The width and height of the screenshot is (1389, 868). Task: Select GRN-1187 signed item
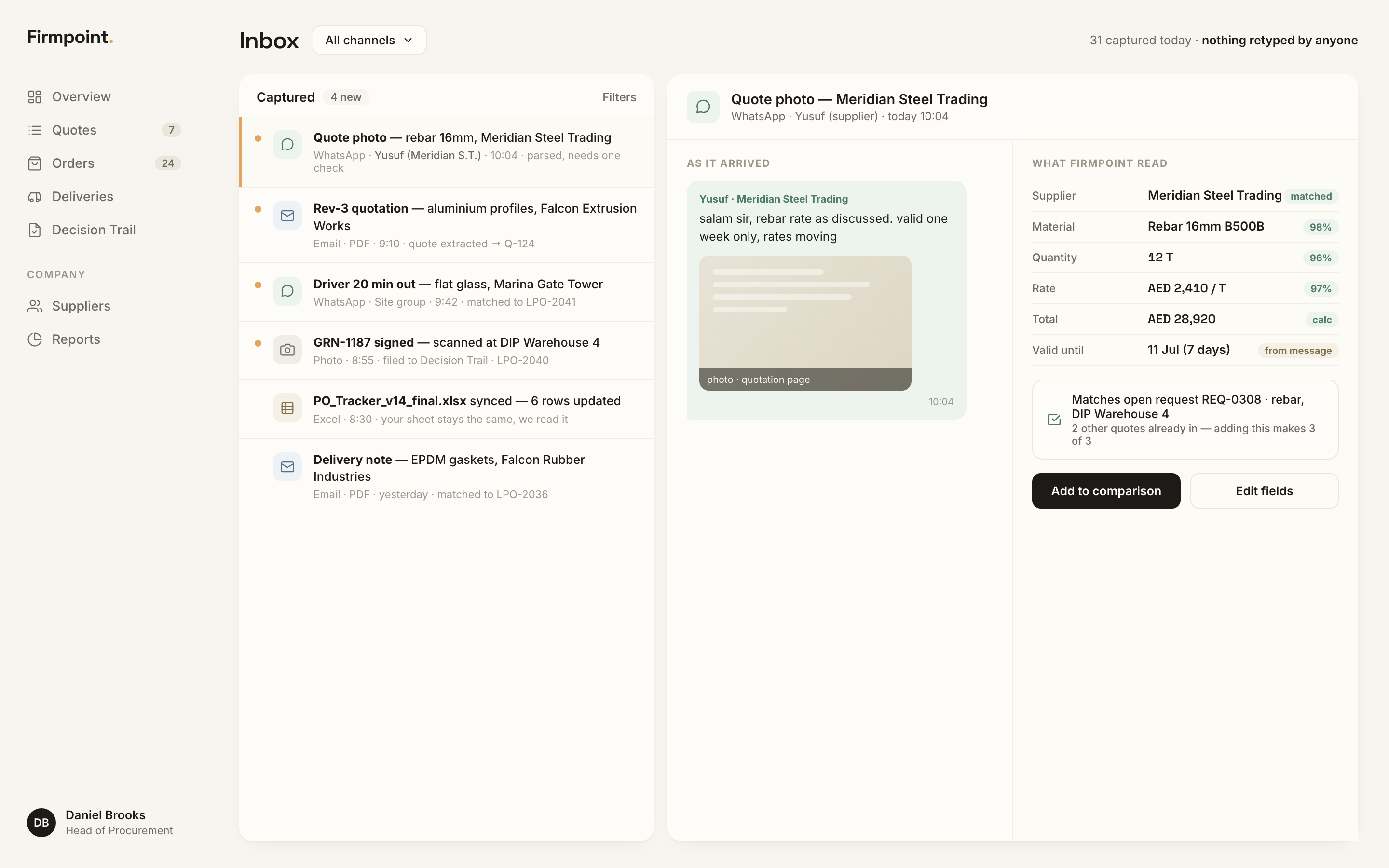click(447, 351)
